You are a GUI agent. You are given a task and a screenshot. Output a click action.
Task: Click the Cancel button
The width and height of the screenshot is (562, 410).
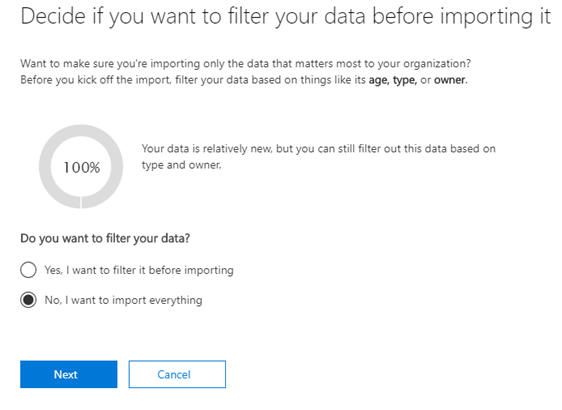point(177,374)
